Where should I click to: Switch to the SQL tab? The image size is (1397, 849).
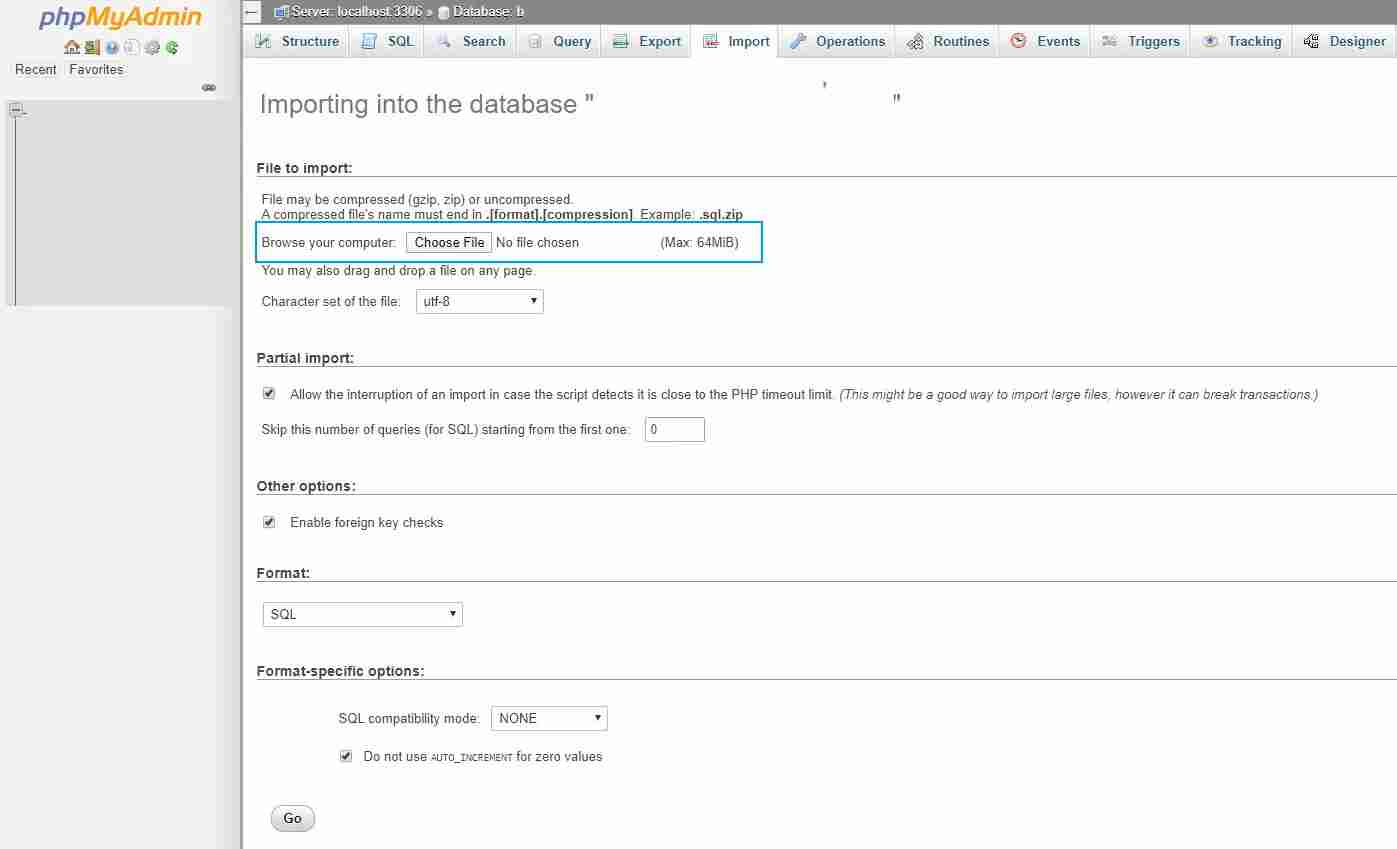(x=388, y=41)
